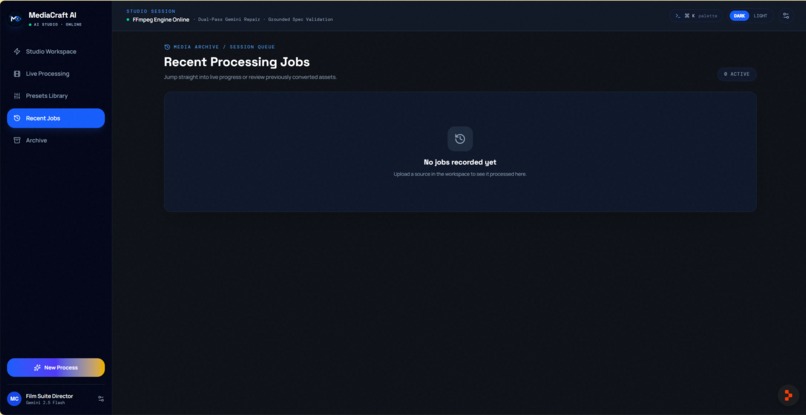This screenshot has height=415, width=806.
Task: Open the command palette button
Action: 696,16
